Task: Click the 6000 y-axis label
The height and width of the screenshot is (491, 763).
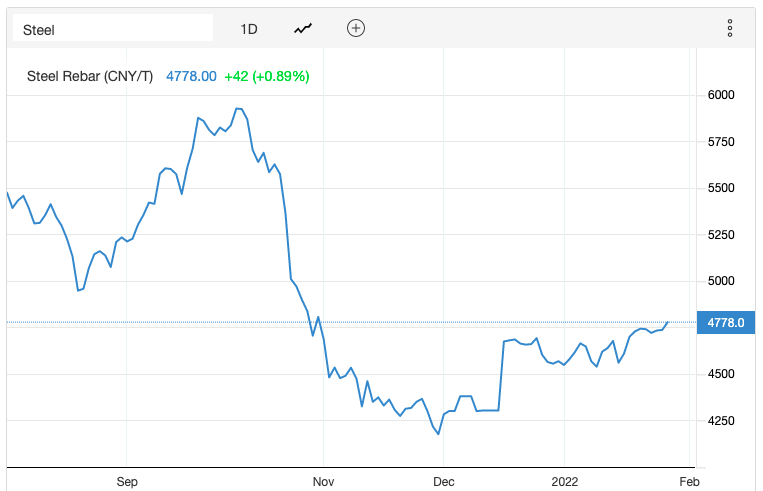Action: (721, 95)
